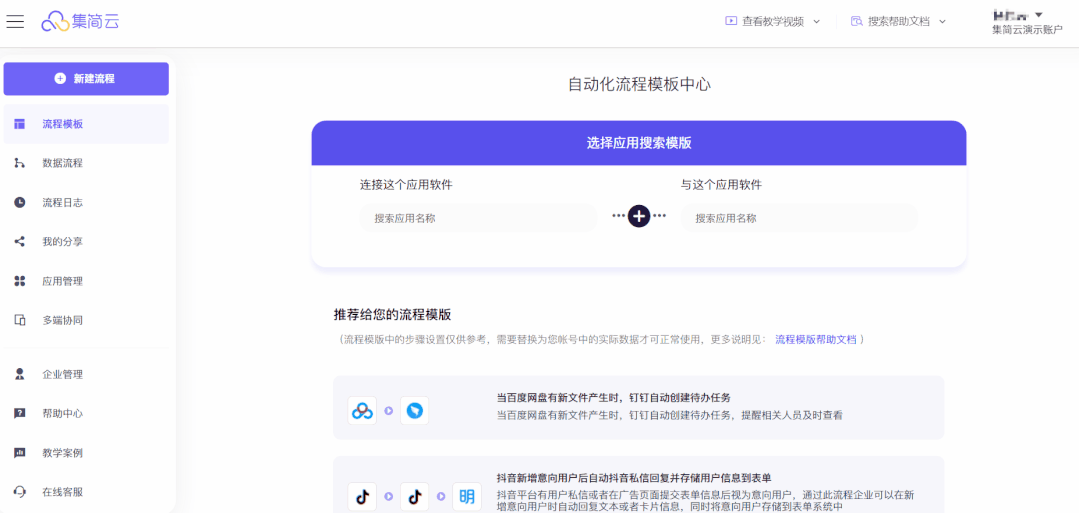Click the 多端协同 devices icon
Viewport: 1079px width, 513px height.
(x=19, y=320)
